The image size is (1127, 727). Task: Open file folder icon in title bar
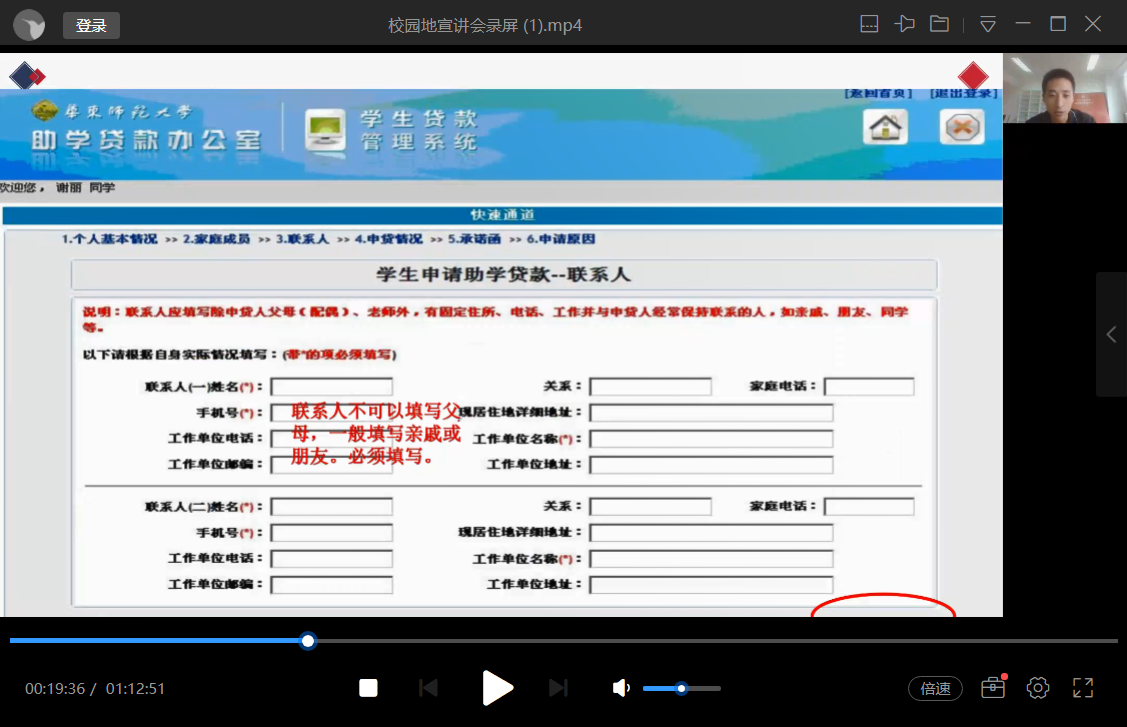[939, 24]
